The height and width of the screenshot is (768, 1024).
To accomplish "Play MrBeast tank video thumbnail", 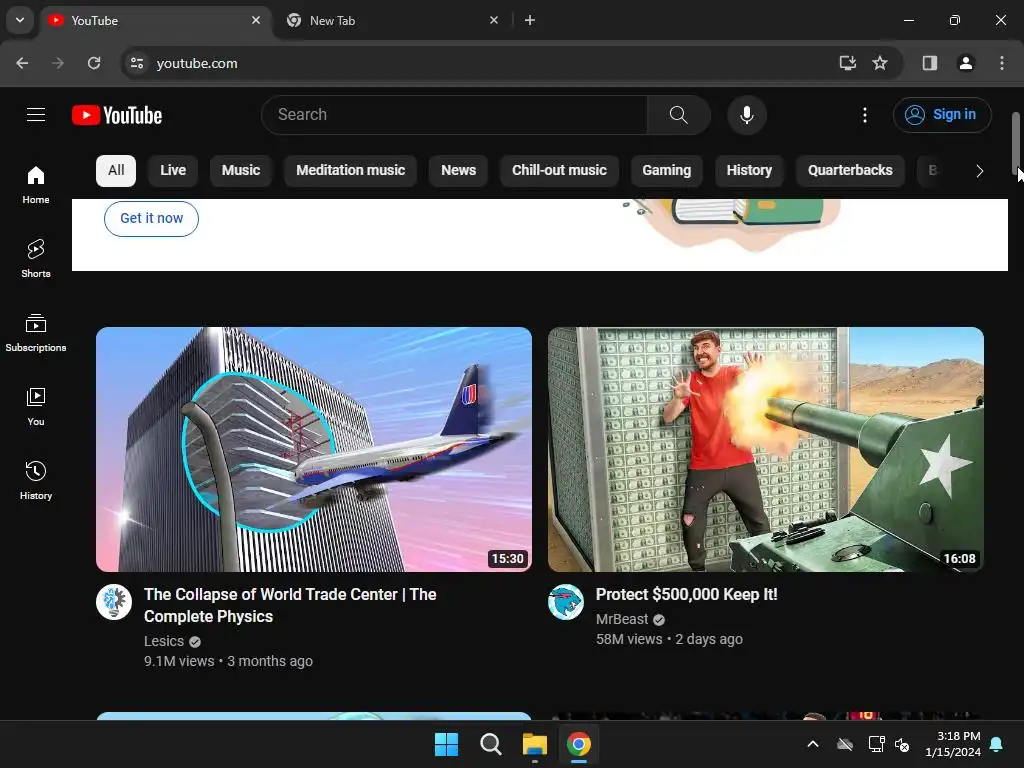I will (x=765, y=449).
